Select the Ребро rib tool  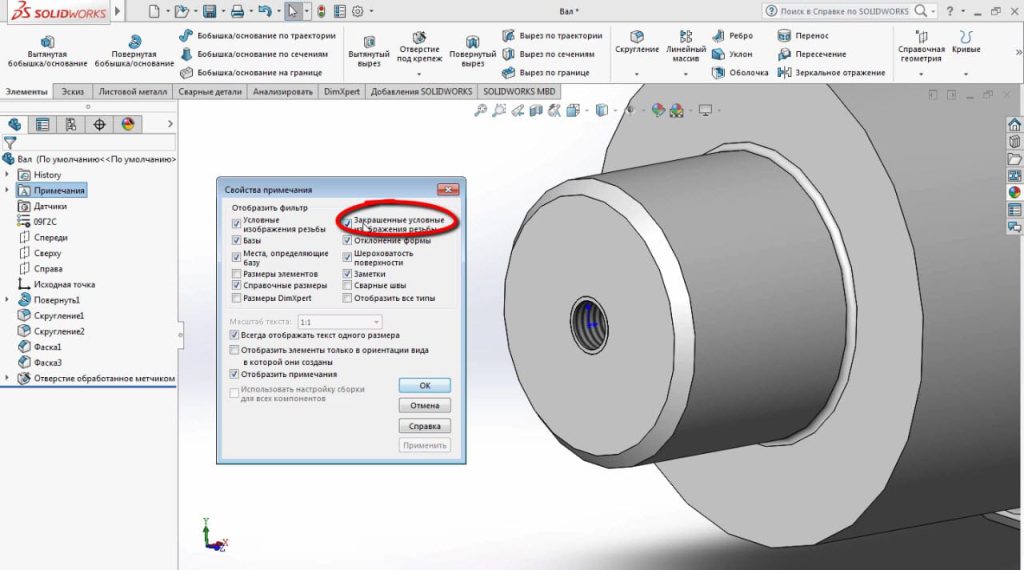click(732, 36)
